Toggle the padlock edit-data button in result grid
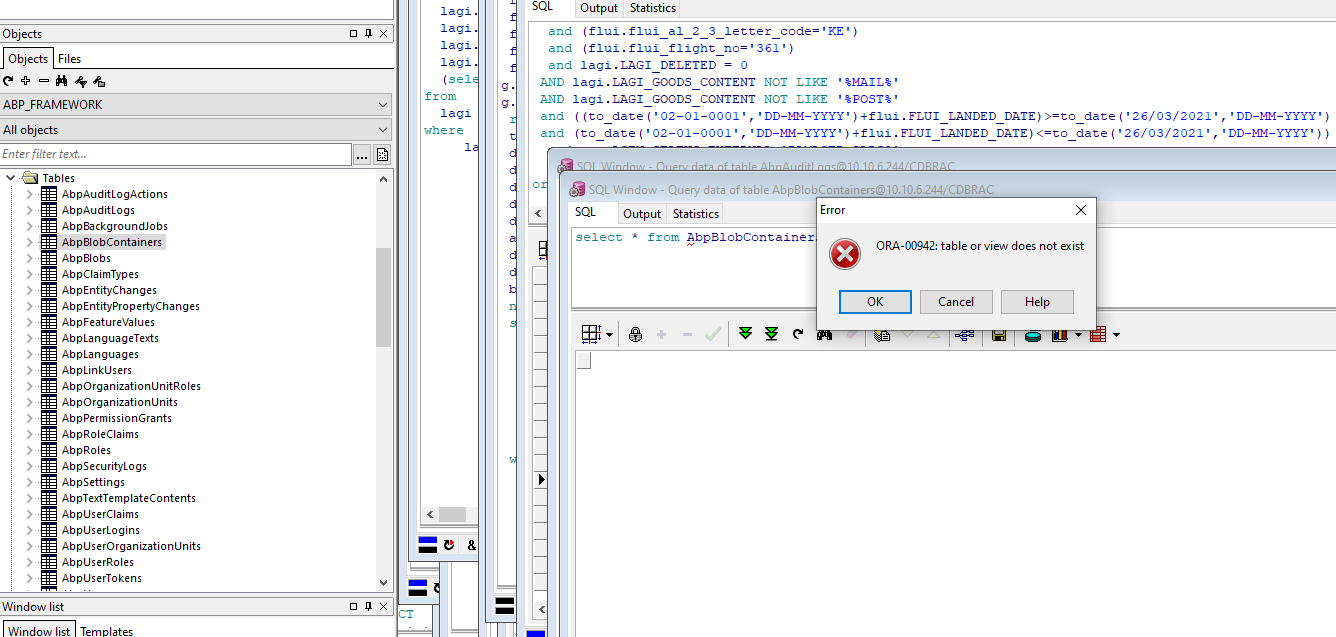Screen dimensions: 1336x637 pos(635,334)
